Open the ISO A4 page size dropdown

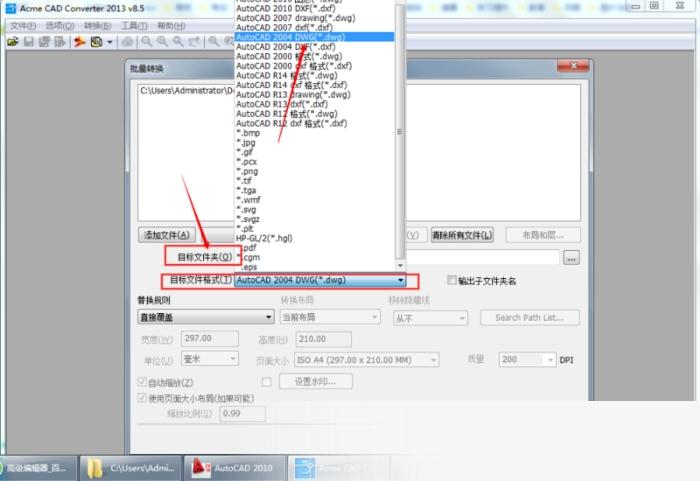[x=367, y=360]
